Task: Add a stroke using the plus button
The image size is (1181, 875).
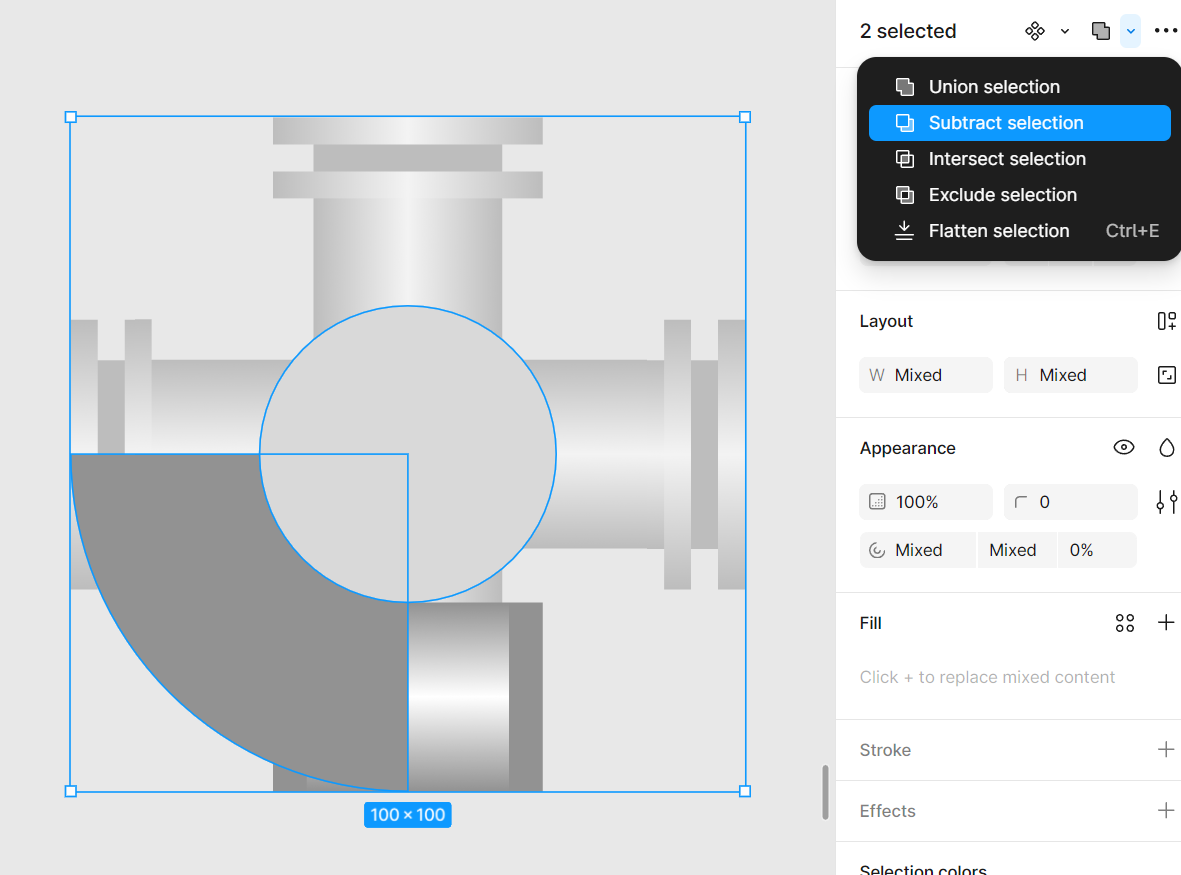Action: [1166, 750]
